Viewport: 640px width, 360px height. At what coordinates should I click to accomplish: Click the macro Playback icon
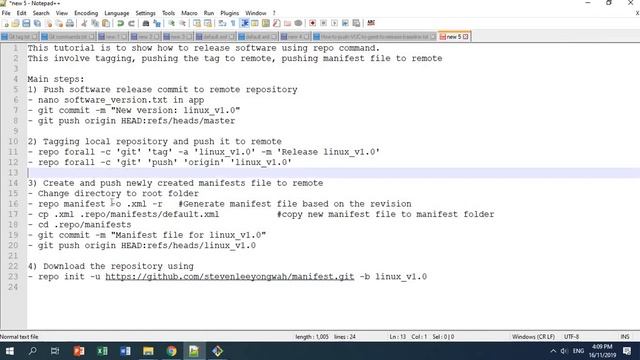[x=334, y=23]
